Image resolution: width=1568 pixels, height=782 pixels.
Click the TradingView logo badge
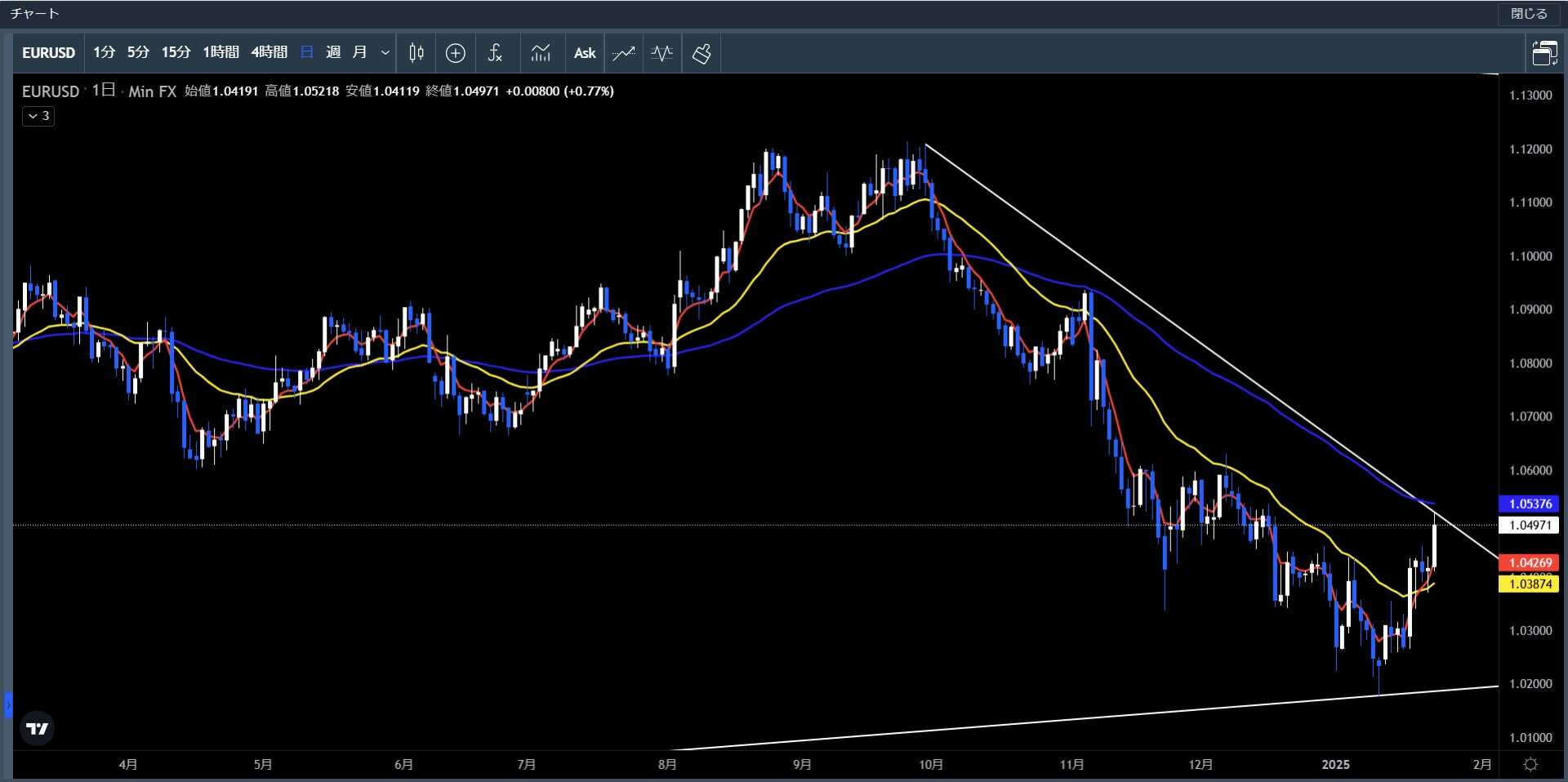(x=37, y=728)
